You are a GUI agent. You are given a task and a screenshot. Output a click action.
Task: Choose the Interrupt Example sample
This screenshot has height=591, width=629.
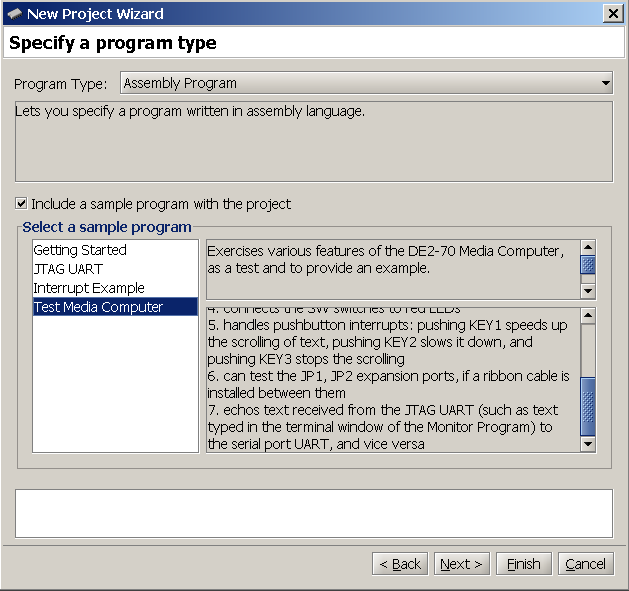89,288
